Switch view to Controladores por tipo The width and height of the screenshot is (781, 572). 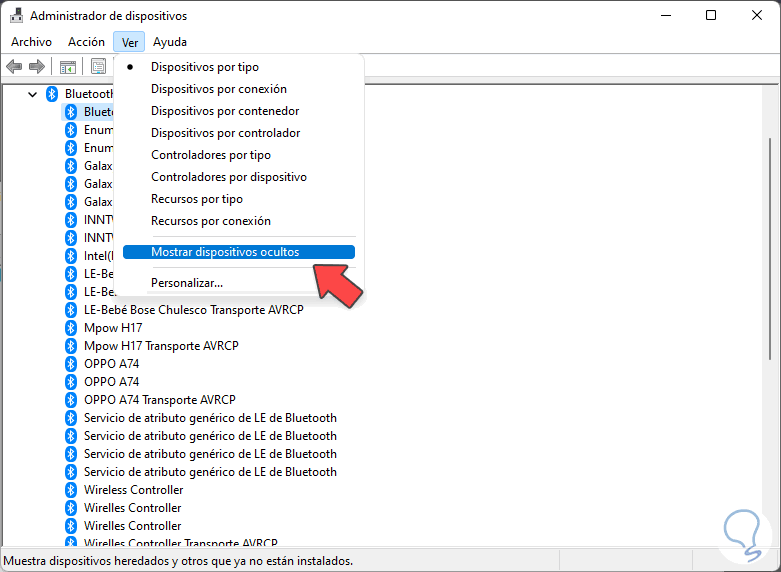coord(239,155)
